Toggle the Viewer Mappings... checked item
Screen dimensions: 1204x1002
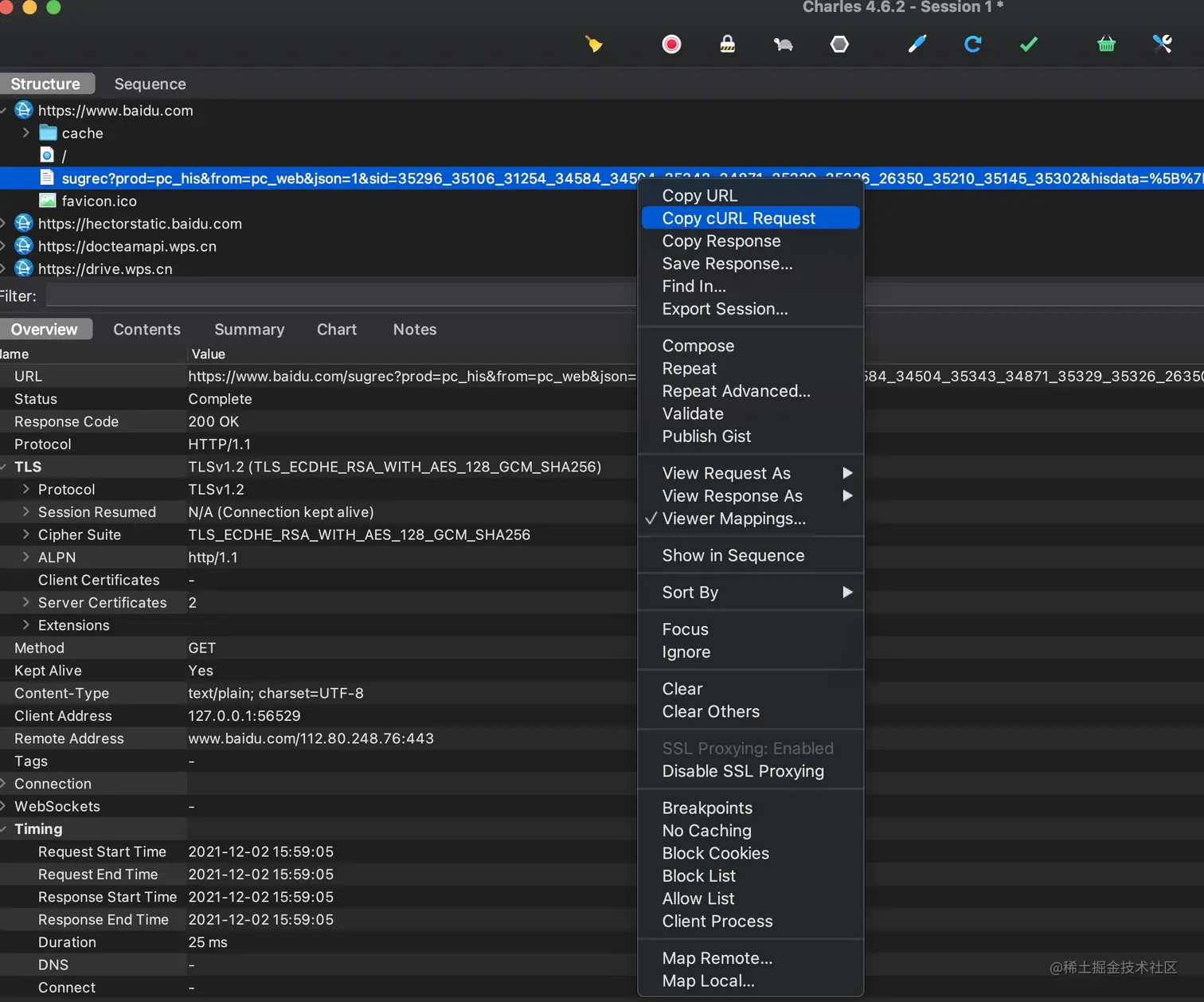pos(750,519)
